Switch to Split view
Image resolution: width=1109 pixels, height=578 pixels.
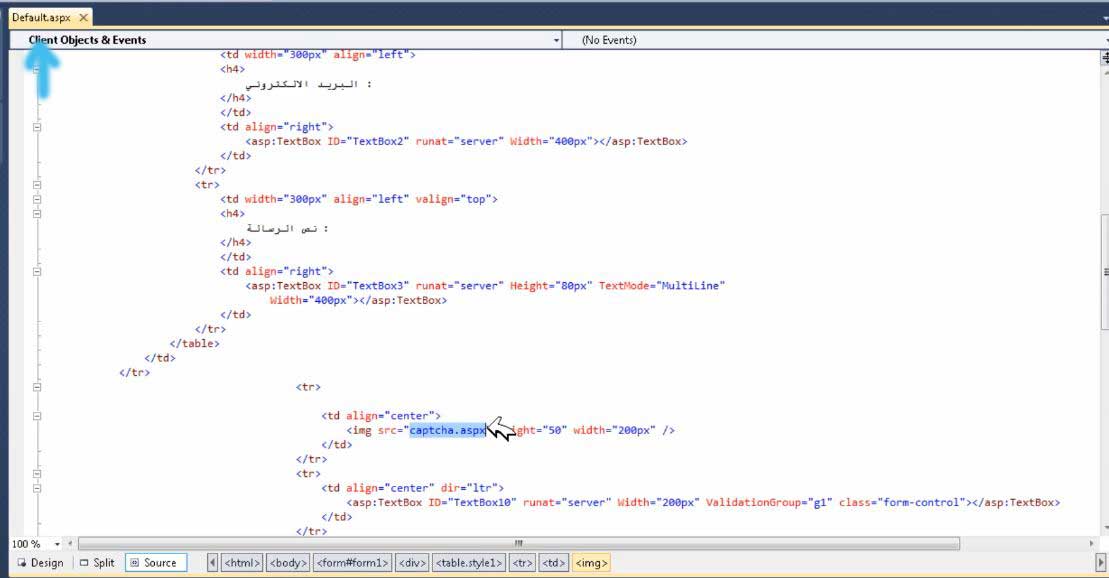click(97, 563)
